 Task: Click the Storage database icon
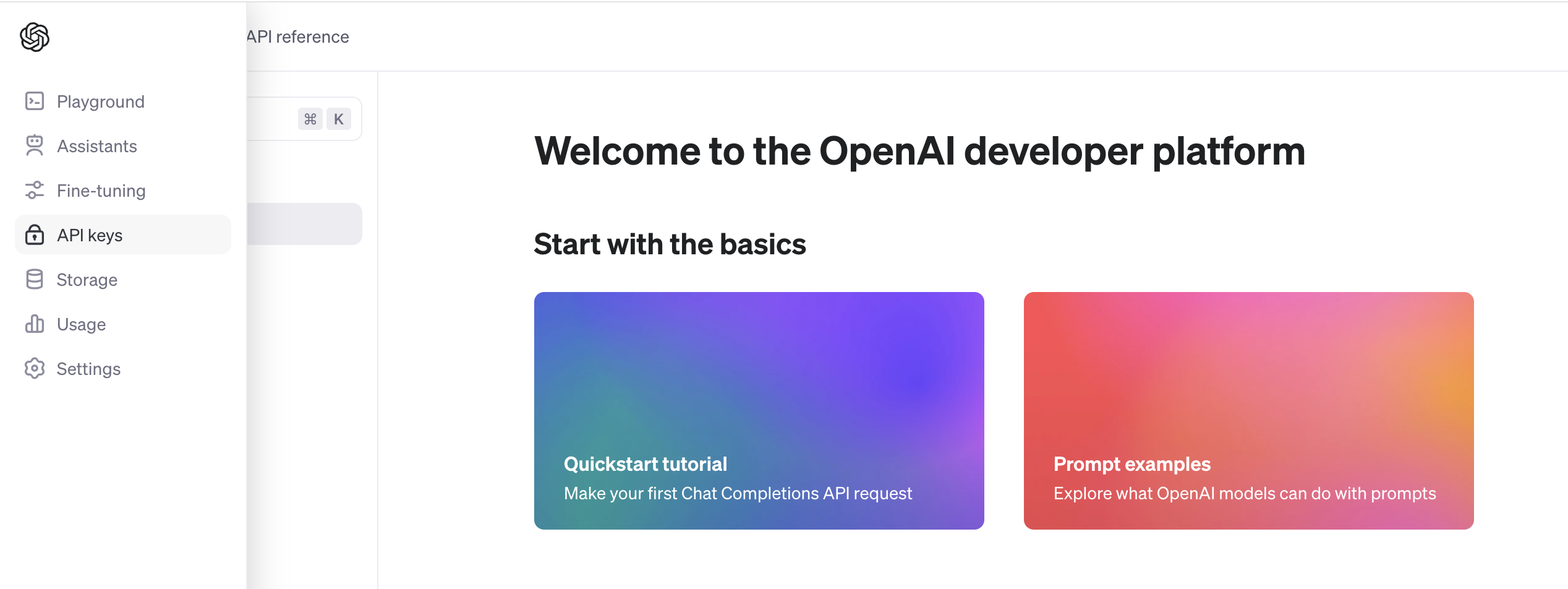(35, 280)
